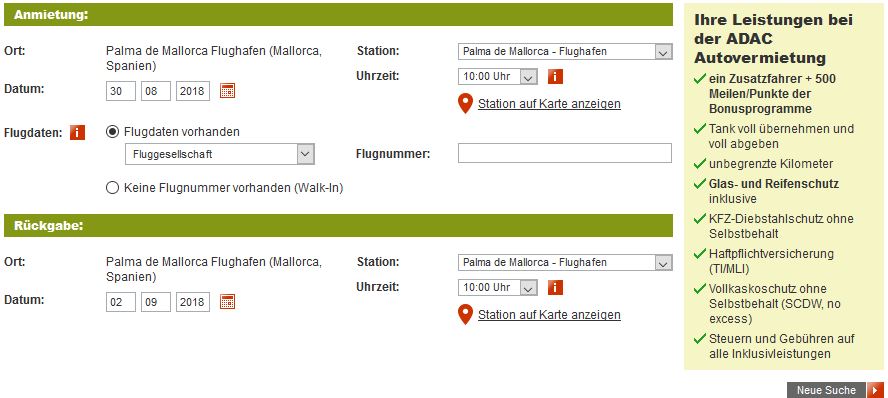Click the info icon next to Flugdaten

tap(78, 132)
